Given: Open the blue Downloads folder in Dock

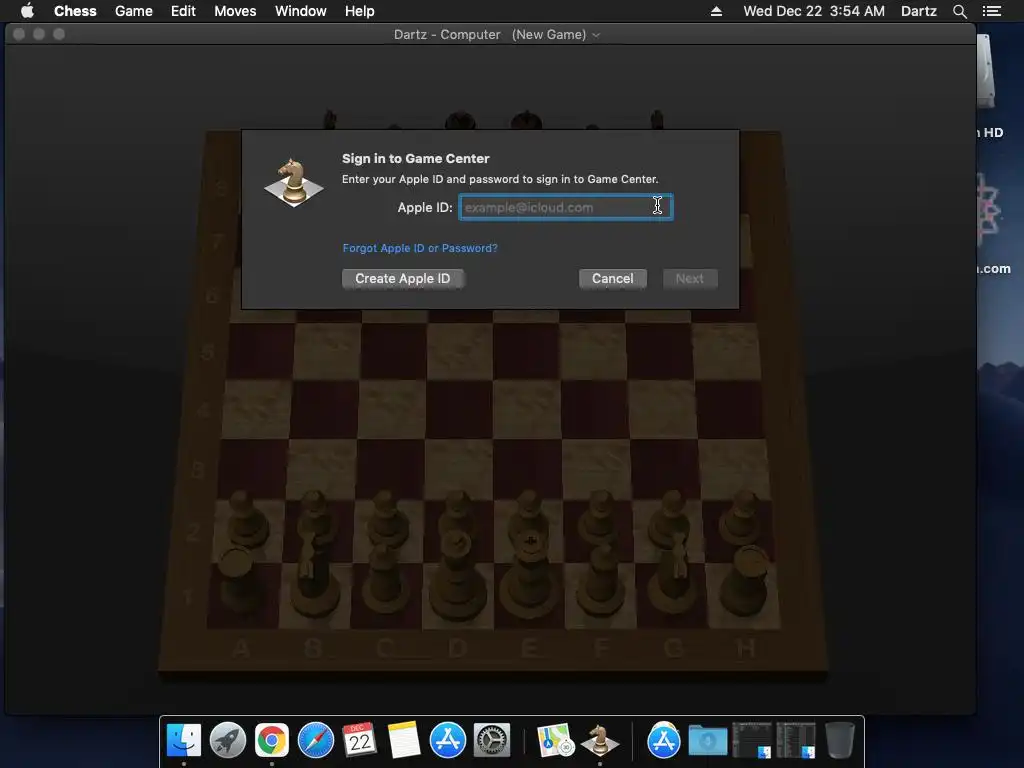Looking at the screenshot, I should [x=708, y=741].
